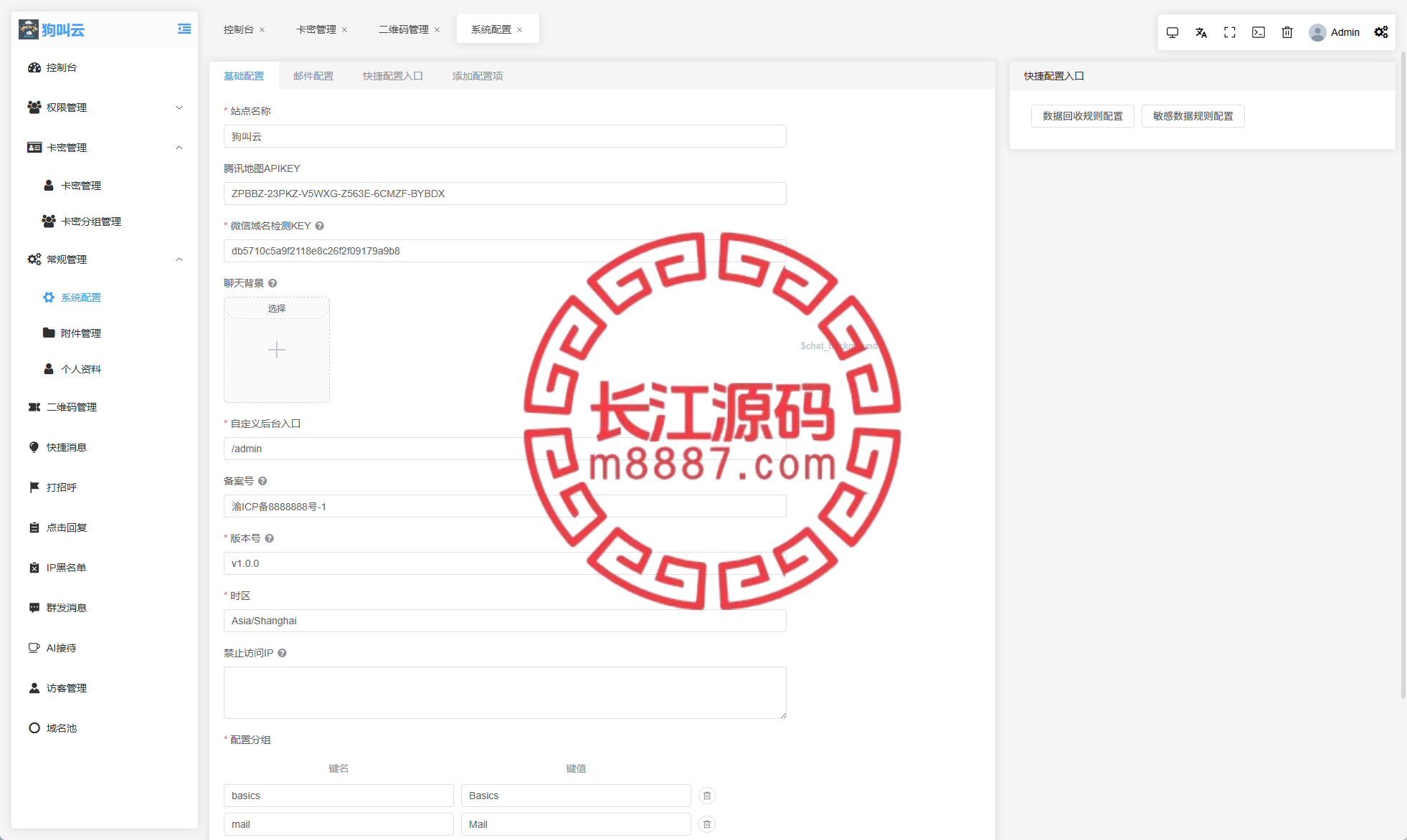Show help for 禁止访问IP
Image resolution: width=1407 pixels, height=840 pixels.
point(283,653)
